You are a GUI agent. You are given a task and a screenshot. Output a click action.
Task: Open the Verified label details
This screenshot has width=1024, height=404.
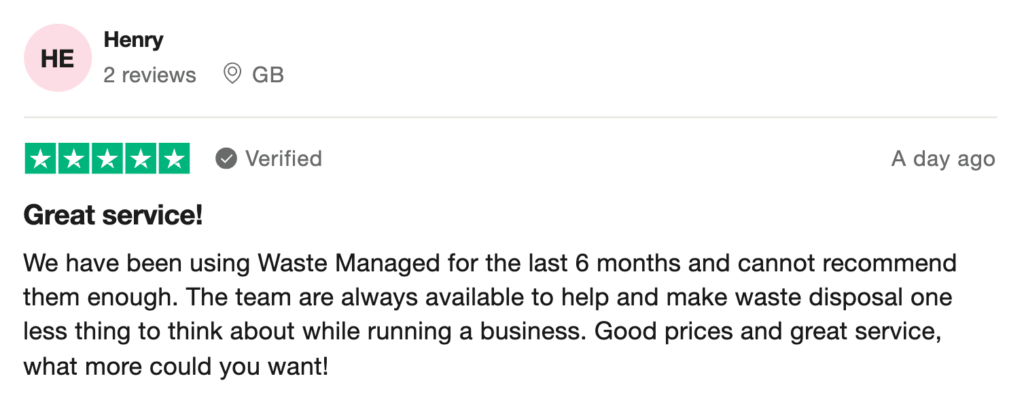pyautogui.click(x=283, y=159)
